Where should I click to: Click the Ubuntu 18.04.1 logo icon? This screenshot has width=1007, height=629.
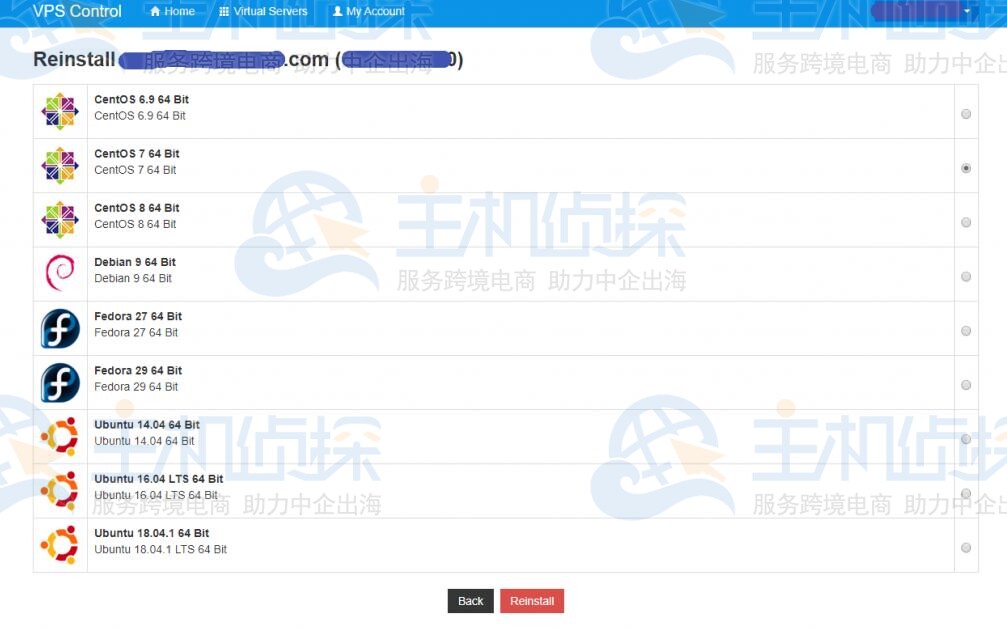tap(60, 544)
